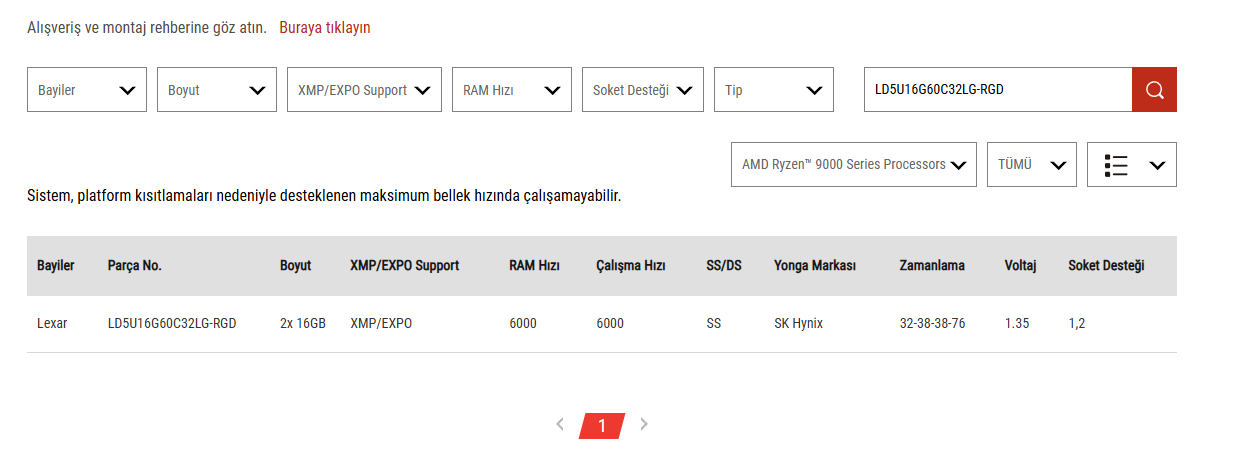Go to previous page arrow

pyautogui.click(x=560, y=424)
